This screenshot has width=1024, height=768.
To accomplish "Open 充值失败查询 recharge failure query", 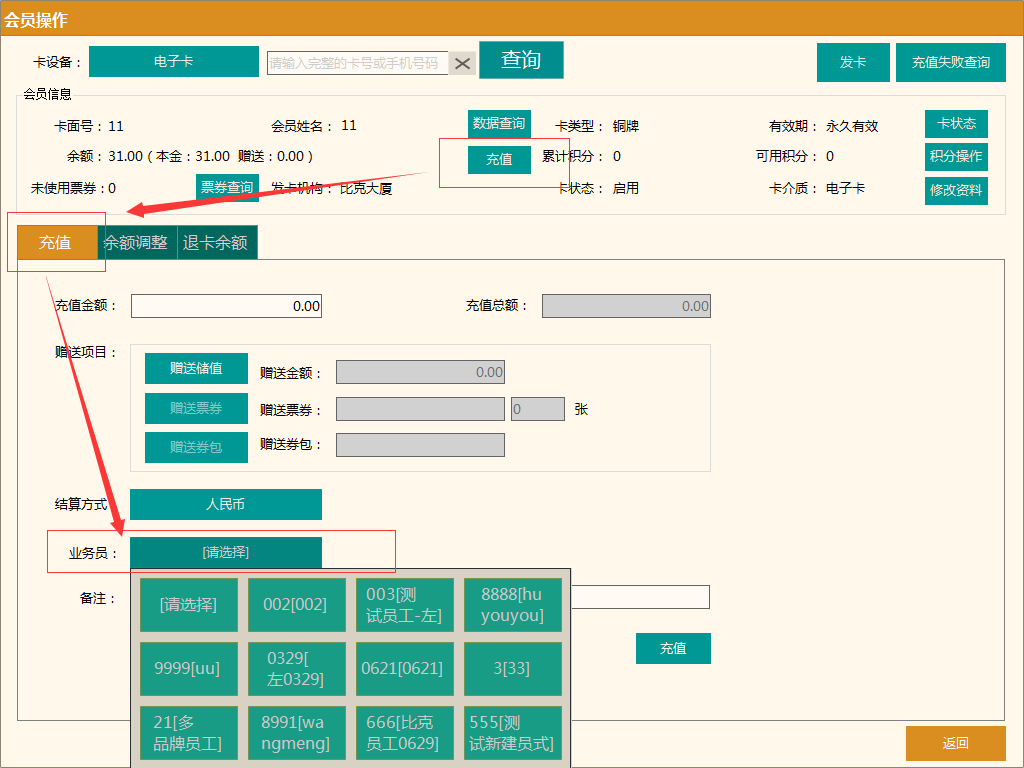I will click(x=950, y=61).
